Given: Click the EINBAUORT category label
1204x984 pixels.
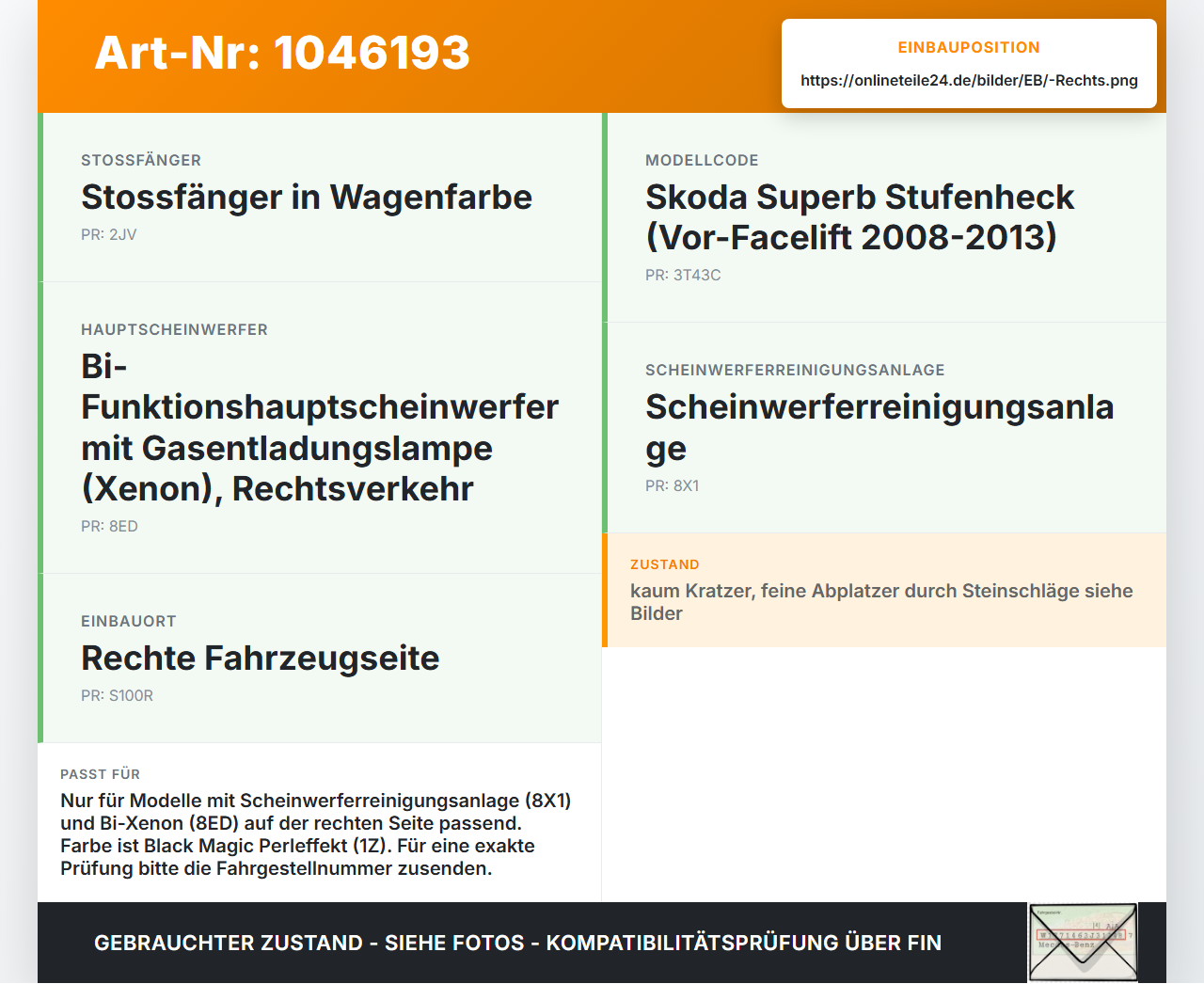Looking at the screenshot, I should point(129,621).
